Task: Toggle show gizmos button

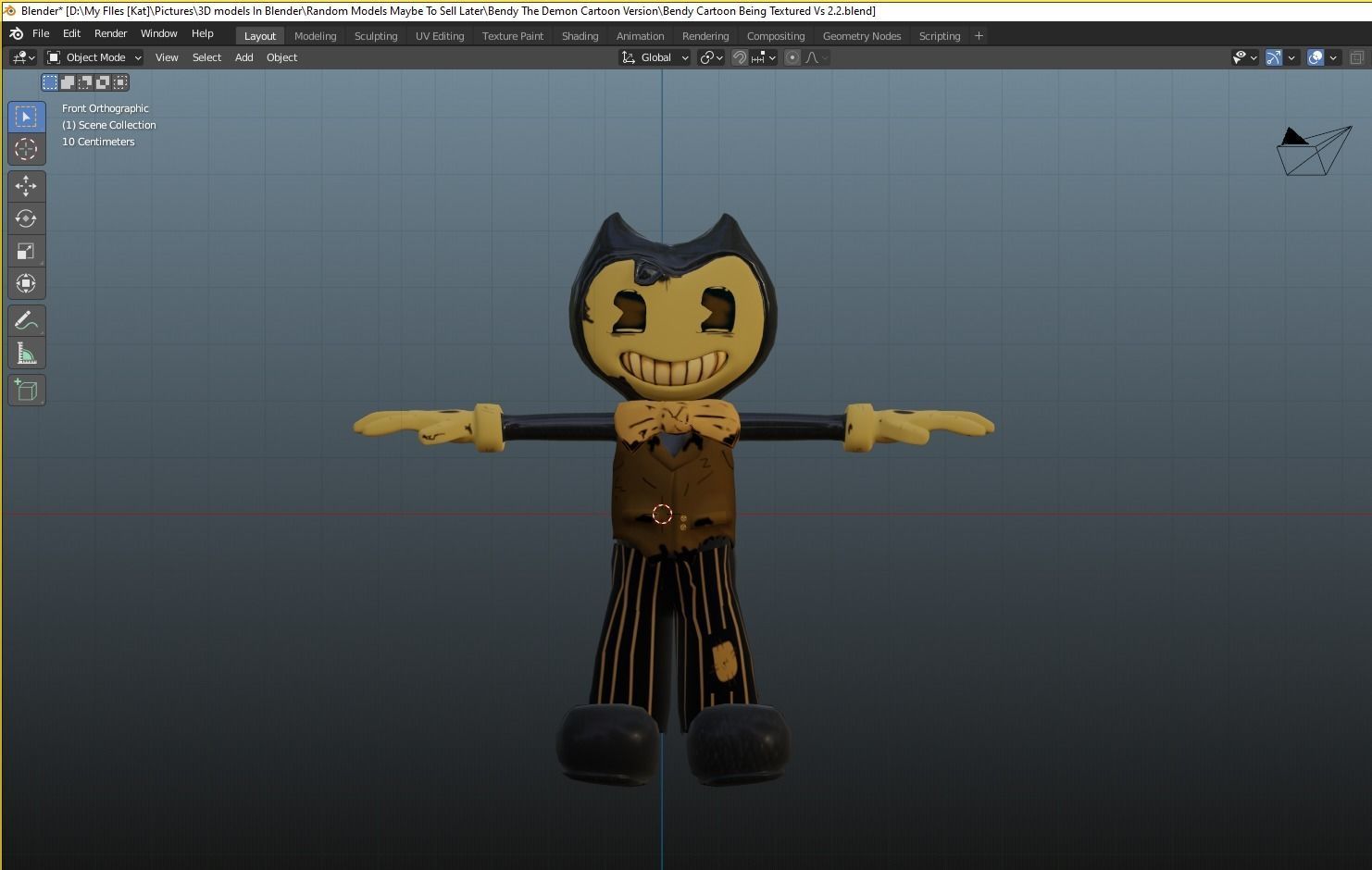Action: [x=1274, y=57]
